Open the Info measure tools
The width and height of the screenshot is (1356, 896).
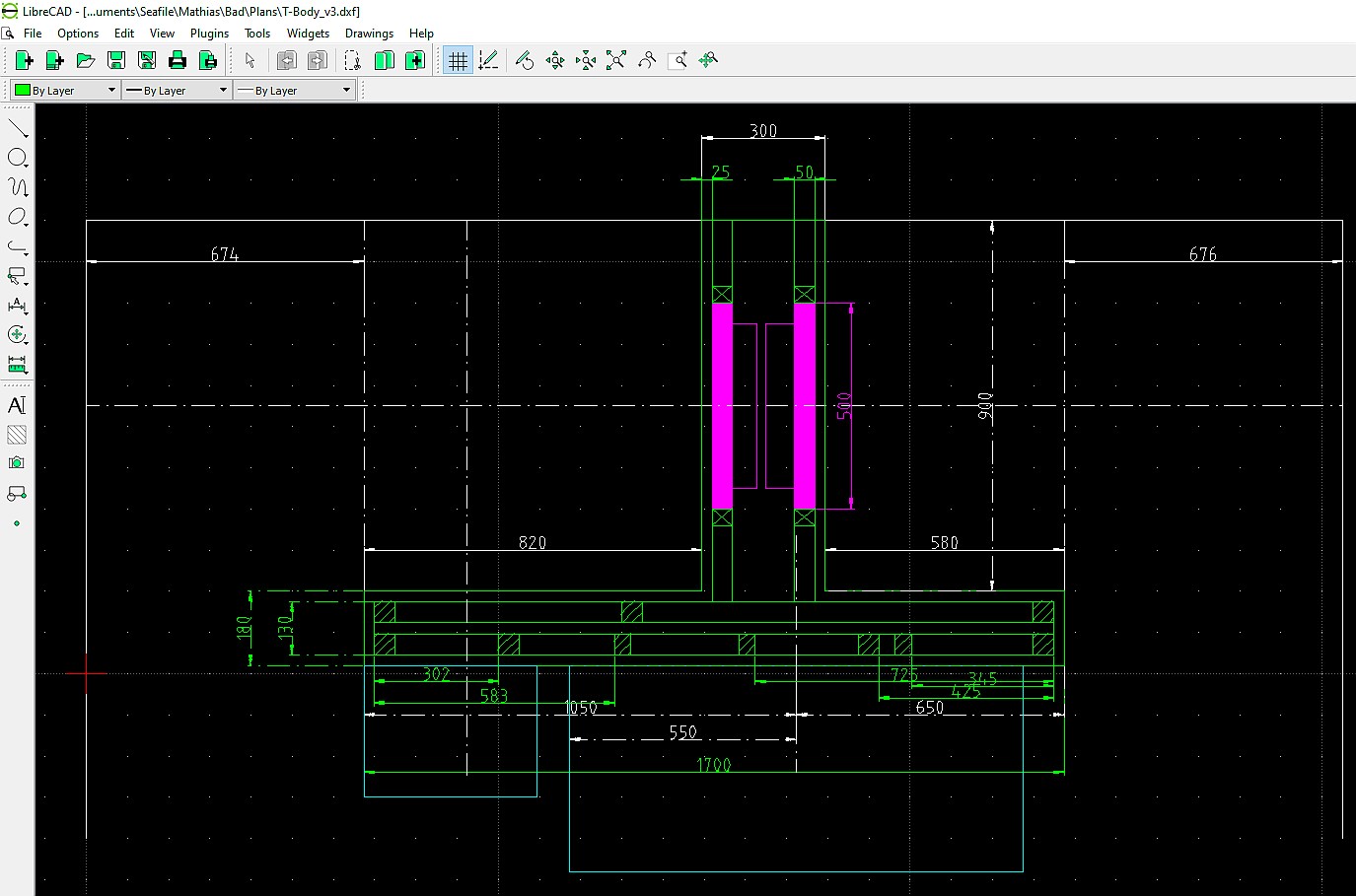[x=17, y=365]
